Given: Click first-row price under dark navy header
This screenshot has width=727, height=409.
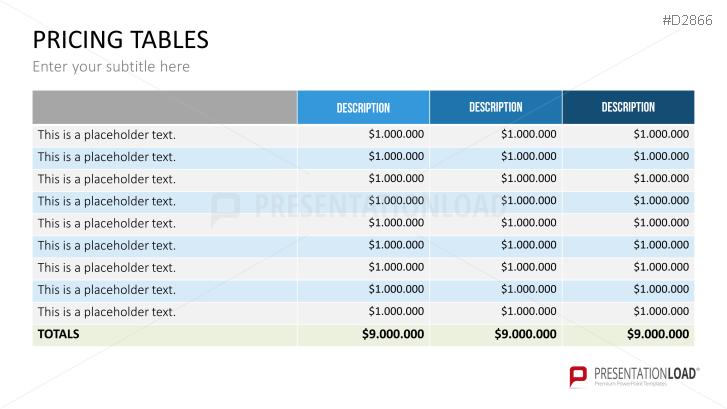Looking at the screenshot, I should [x=661, y=134].
